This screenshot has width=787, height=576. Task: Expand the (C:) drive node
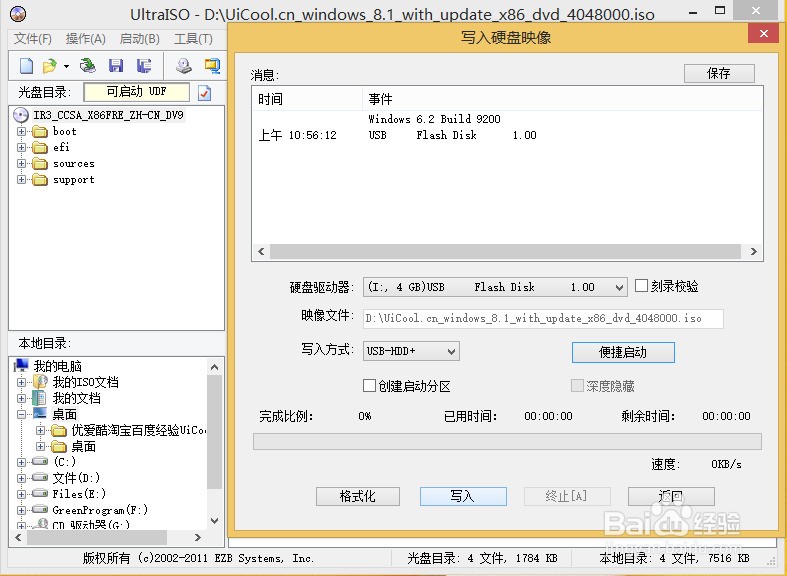pyautogui.click(x=21, y=462)
